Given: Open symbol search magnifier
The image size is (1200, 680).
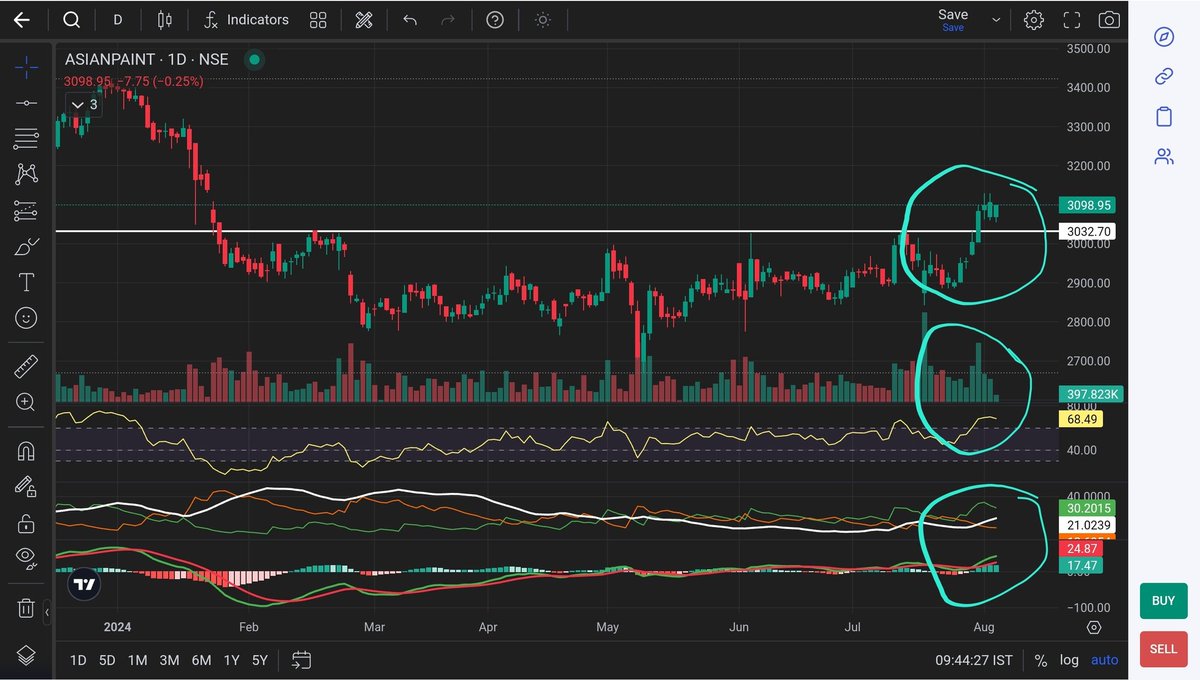Looking at the screenshot, I should 71,20.
